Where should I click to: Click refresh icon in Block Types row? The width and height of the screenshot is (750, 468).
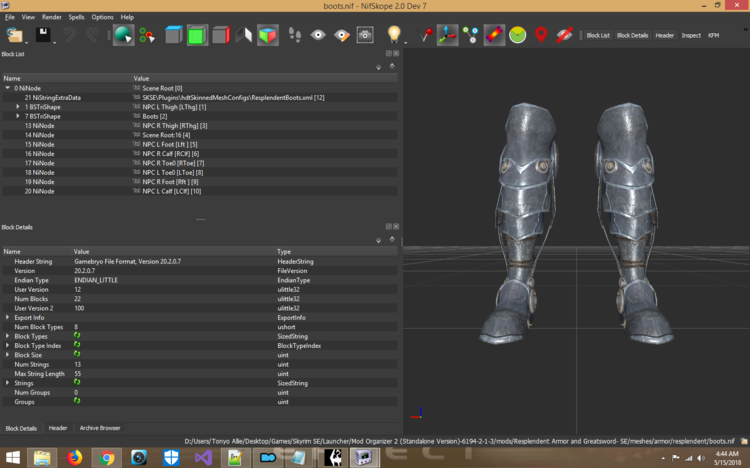point(77,335)
